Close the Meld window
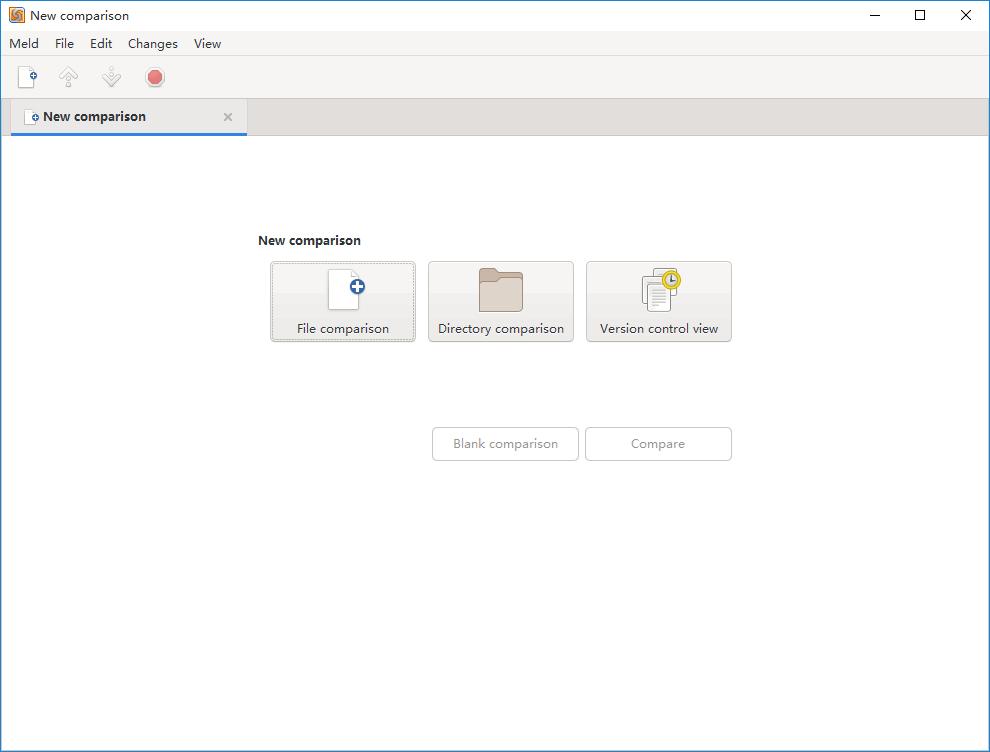This screenshot has height=752, width=990. pos(965,15)
